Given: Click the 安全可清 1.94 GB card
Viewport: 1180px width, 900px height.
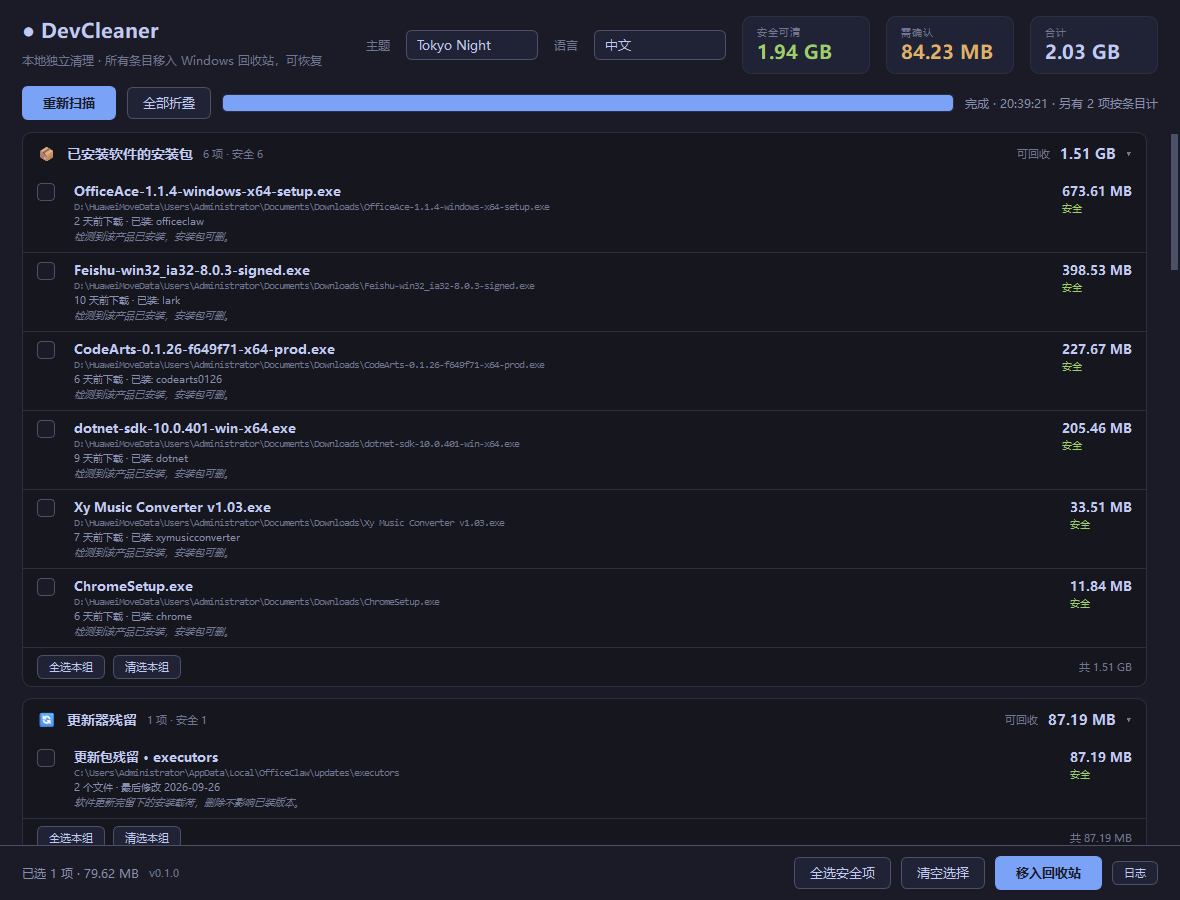Looking at the screenshot, I should [806, 45].
